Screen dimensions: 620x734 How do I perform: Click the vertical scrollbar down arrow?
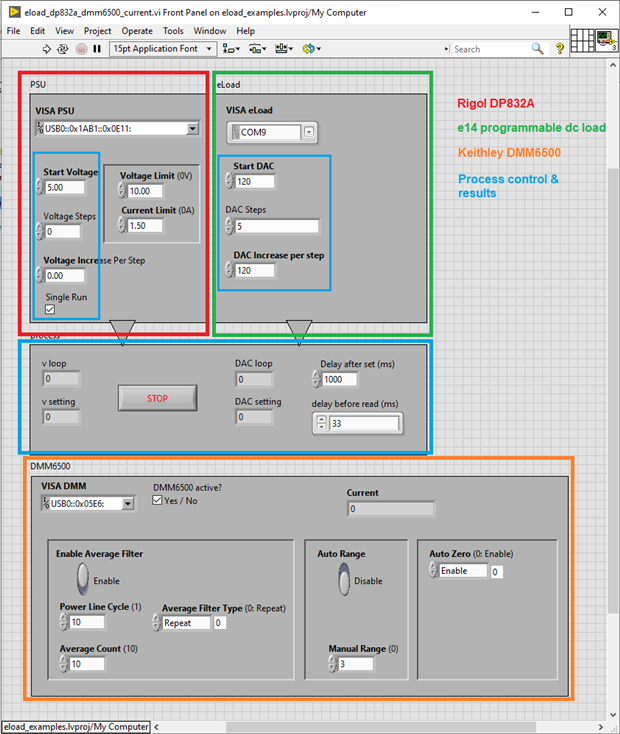click(x=613, y=715)
